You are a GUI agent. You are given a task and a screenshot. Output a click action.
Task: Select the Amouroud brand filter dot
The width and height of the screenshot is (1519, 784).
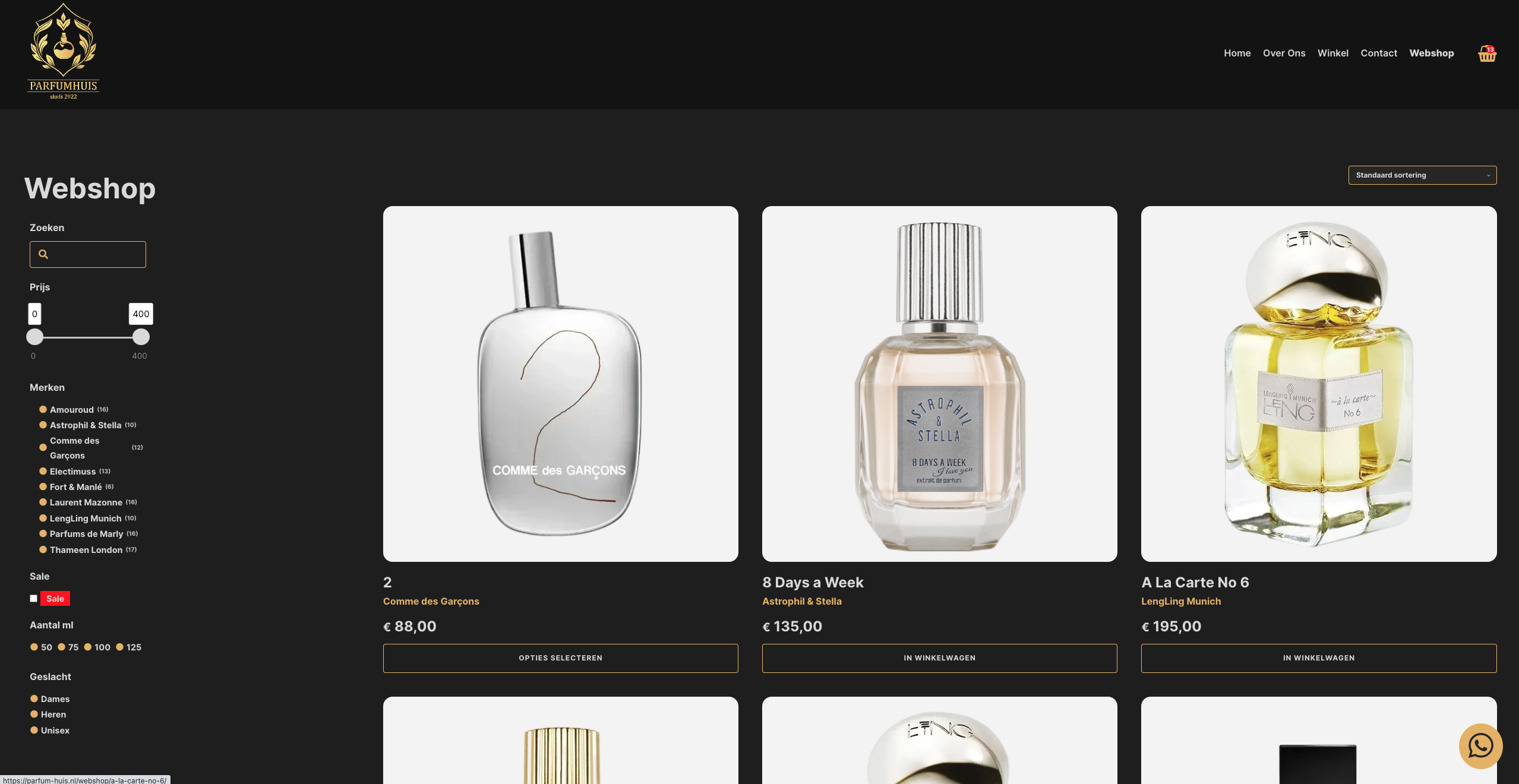point(43,409)
